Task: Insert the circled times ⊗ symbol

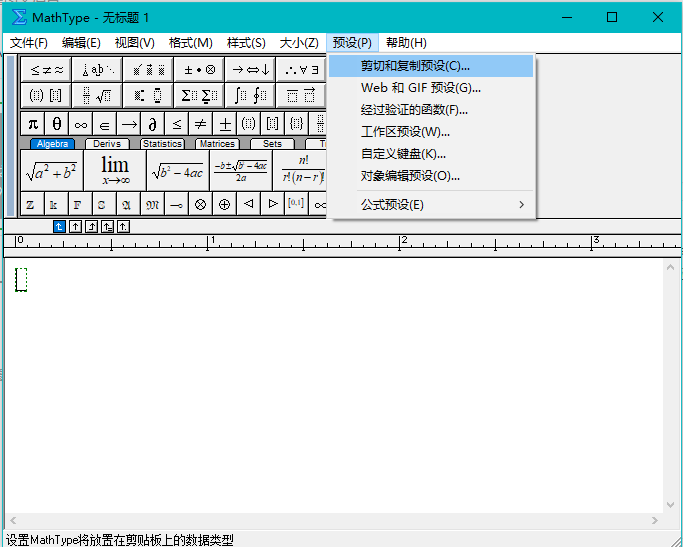Action: click(x=200, y=204)
